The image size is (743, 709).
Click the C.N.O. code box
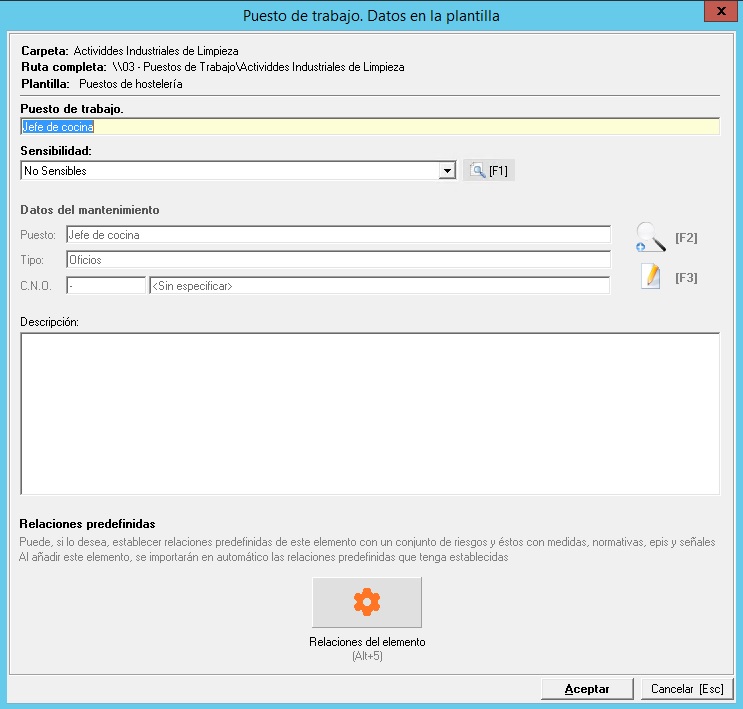[106, 286]
